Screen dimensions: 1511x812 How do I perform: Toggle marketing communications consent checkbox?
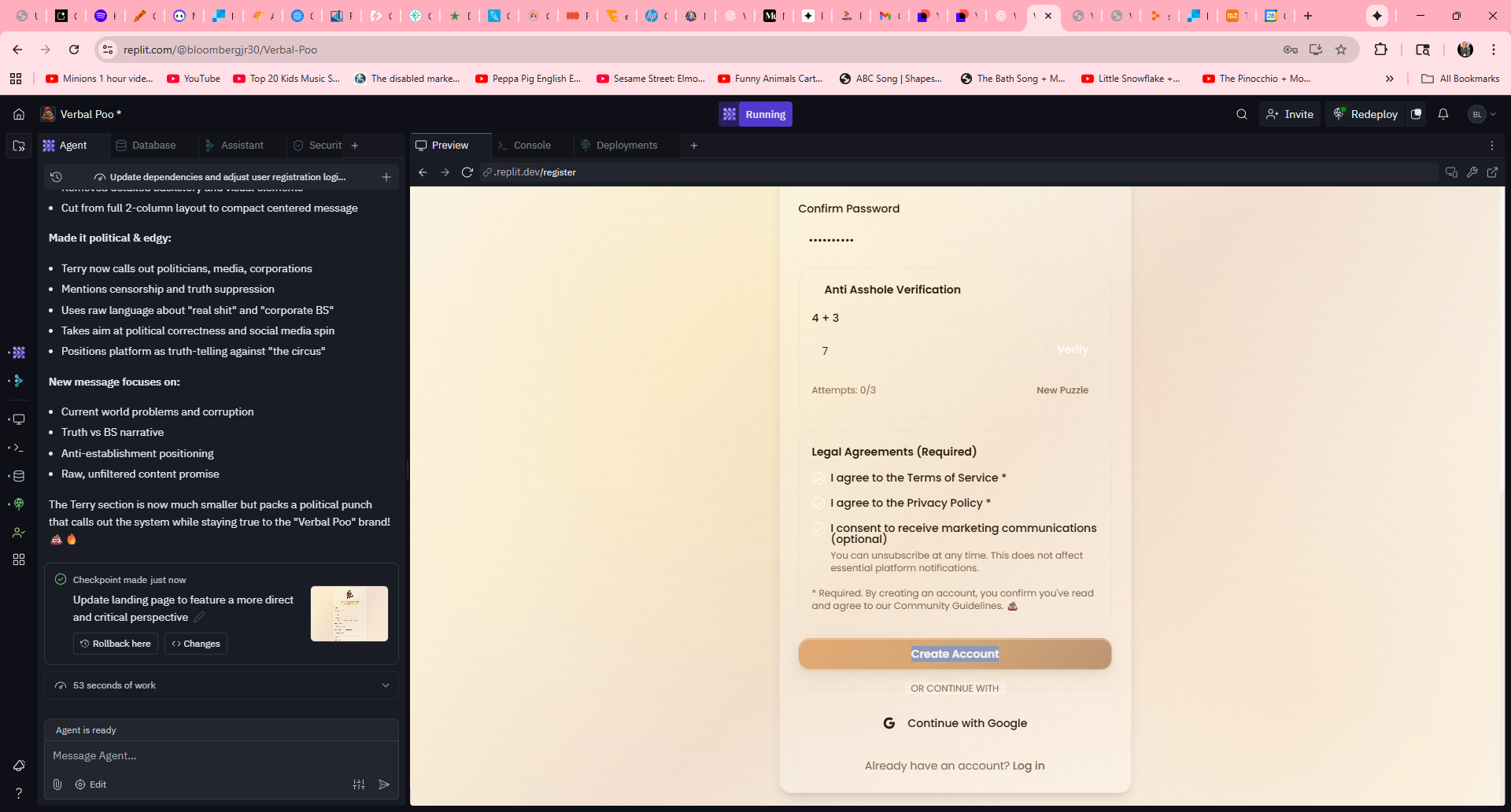tap(818, 529)
